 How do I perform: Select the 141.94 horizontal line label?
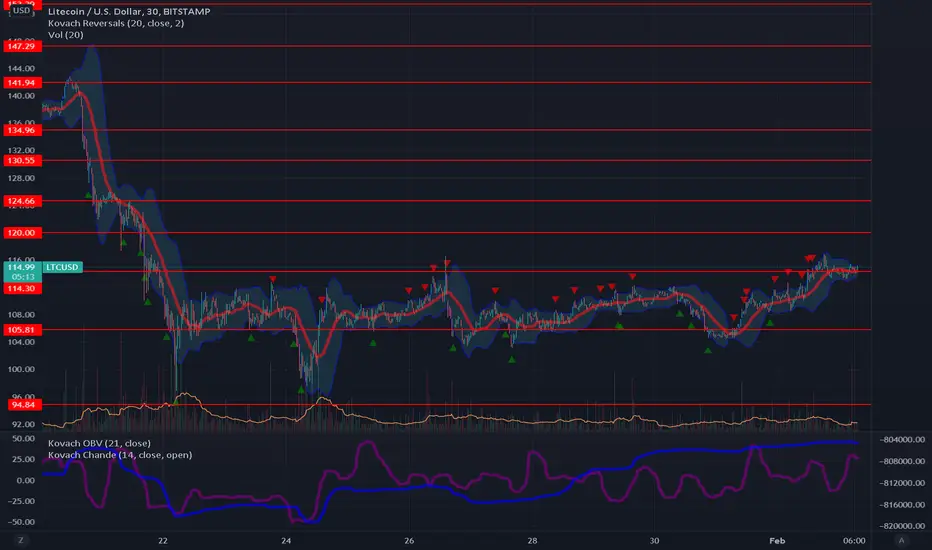click(23, 83)
